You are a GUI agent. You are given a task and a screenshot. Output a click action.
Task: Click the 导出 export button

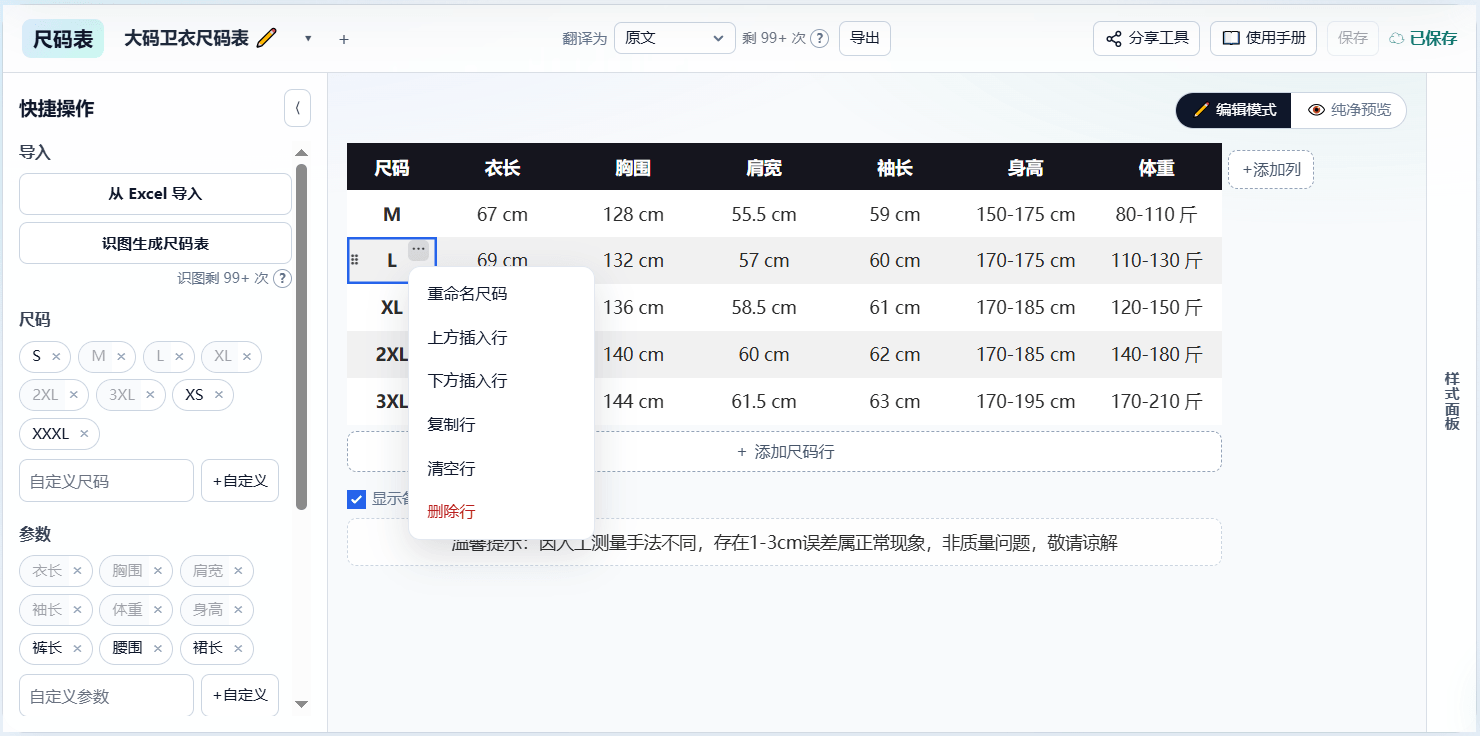pos(865,38)
